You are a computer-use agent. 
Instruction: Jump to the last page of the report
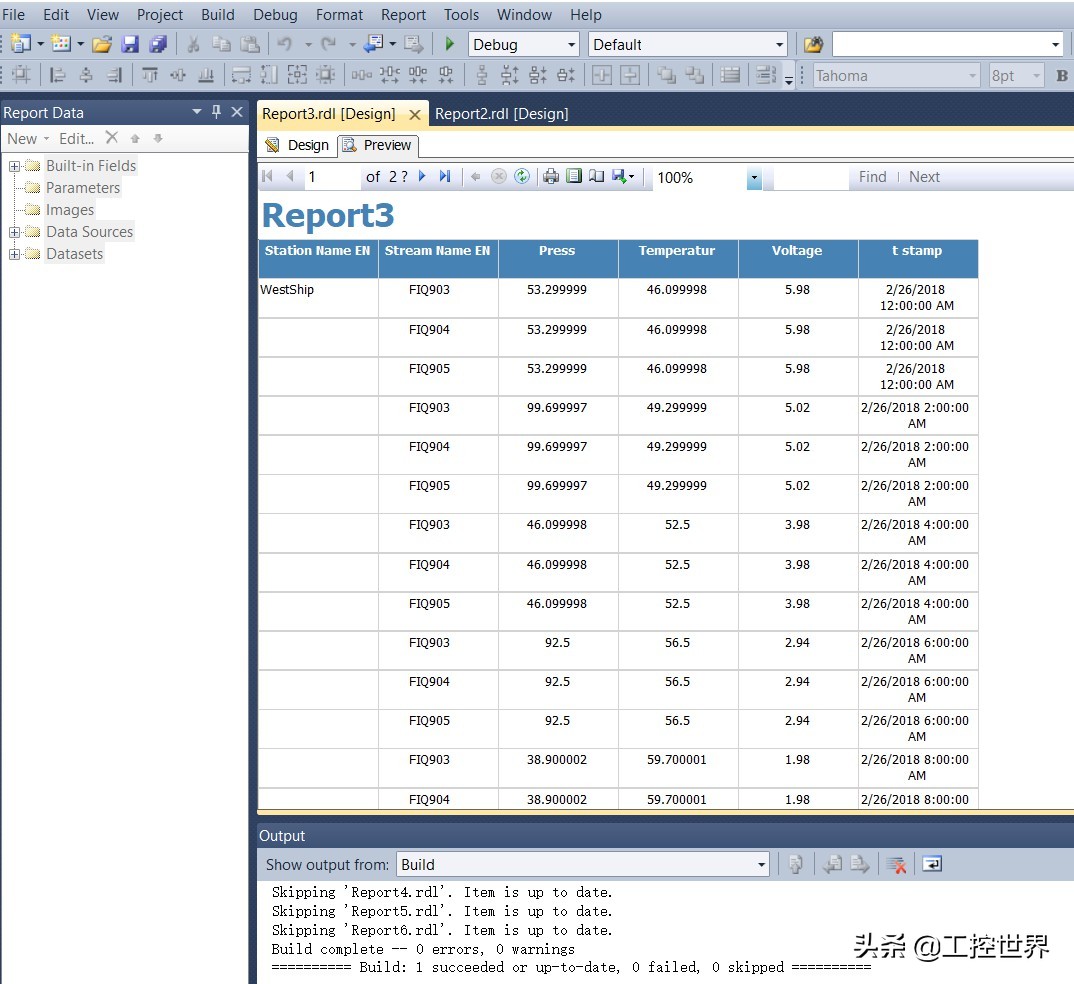point(443,175)
